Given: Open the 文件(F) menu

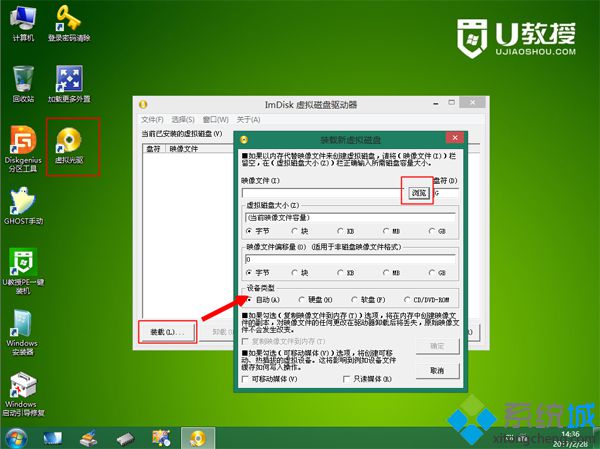Looking at the screenshot, I should 152,120.
